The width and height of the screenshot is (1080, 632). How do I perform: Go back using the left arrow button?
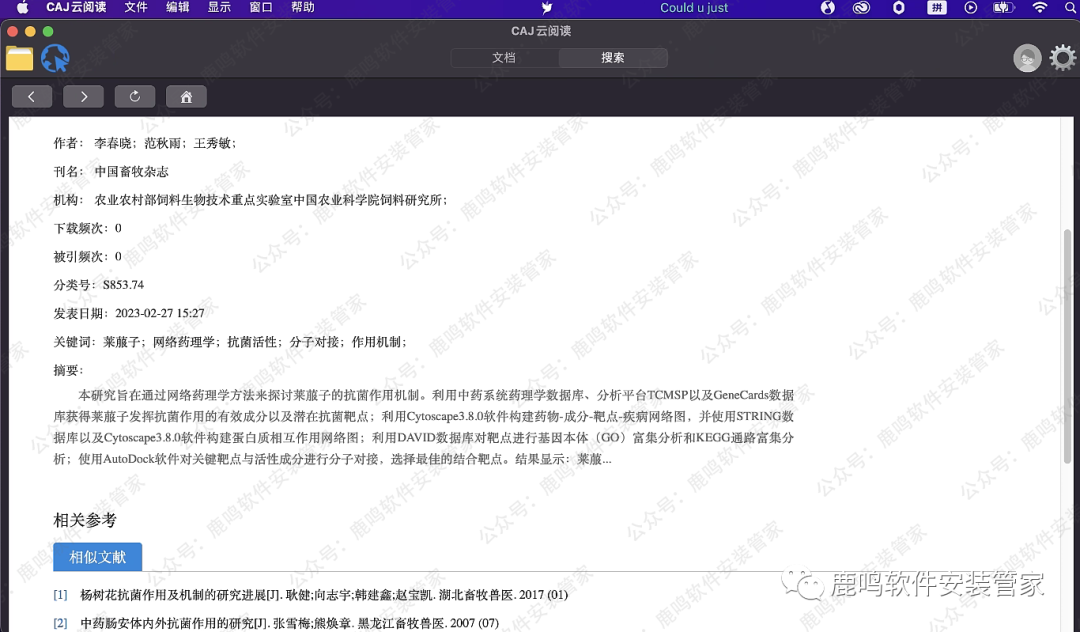31,96
